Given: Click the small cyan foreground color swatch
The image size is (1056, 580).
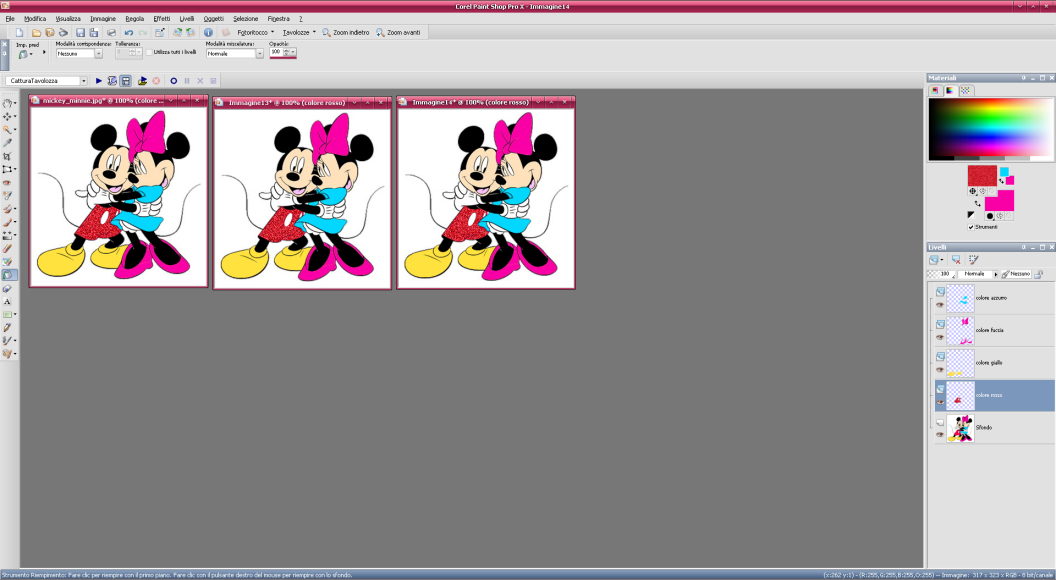Looking at the screenshot, I should click(1004, 172).
